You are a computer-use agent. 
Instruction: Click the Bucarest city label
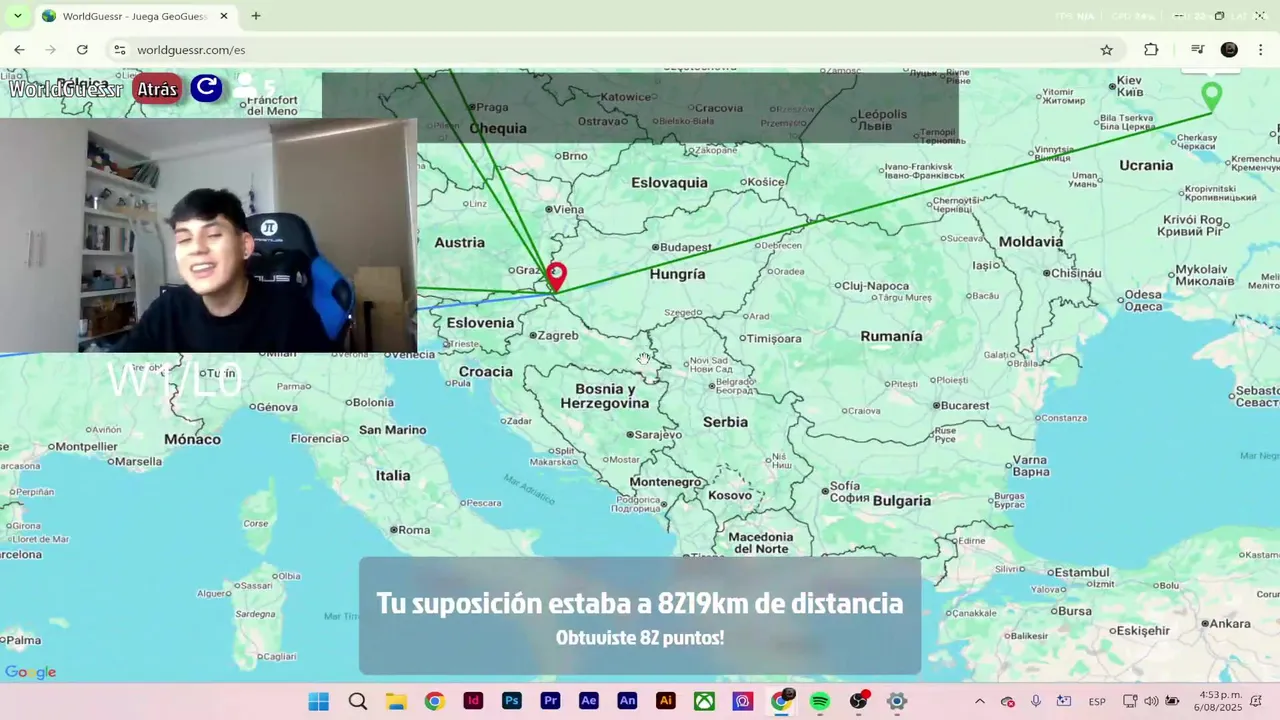(964, 405)
